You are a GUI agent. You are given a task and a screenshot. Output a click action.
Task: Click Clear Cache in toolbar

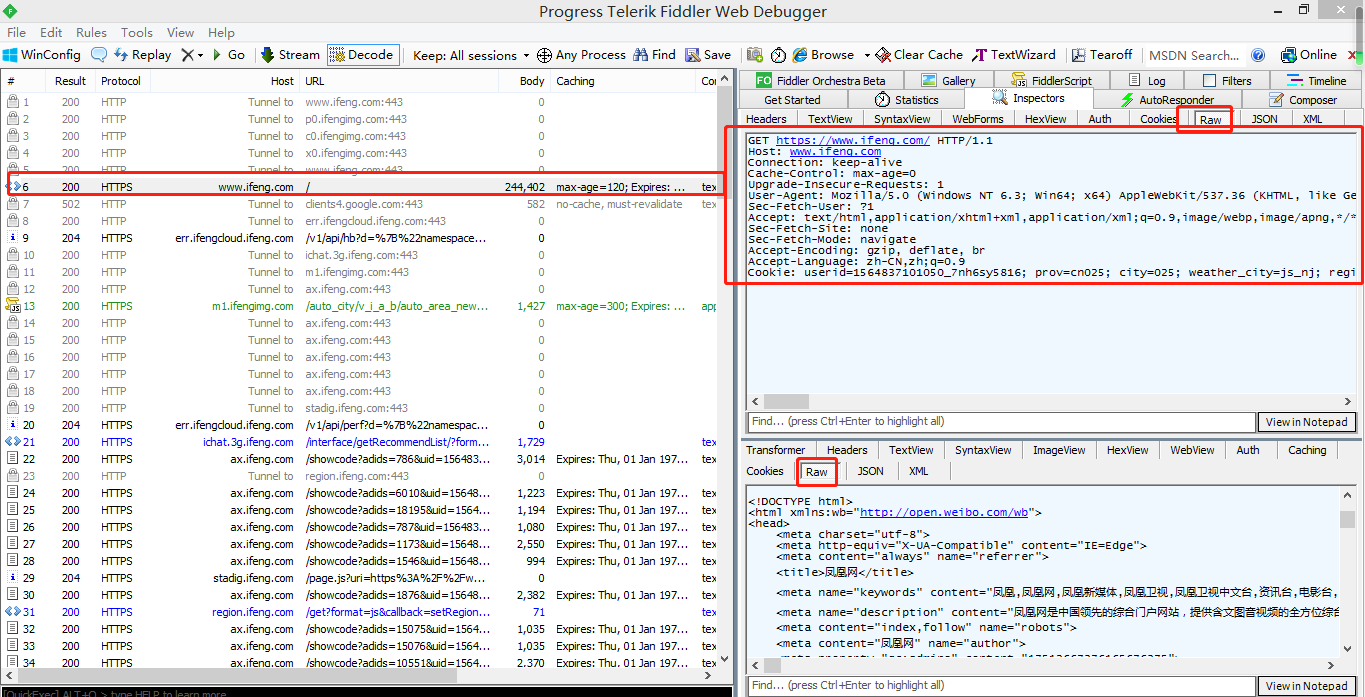(x=919, y=55)
